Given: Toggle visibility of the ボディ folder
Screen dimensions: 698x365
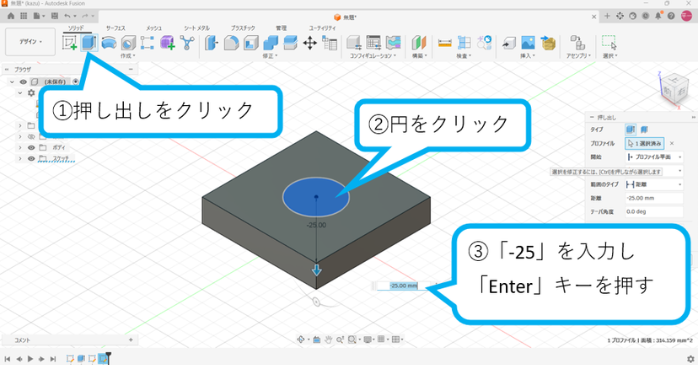Looking at the screenshot, I should [x=31, y=147].
